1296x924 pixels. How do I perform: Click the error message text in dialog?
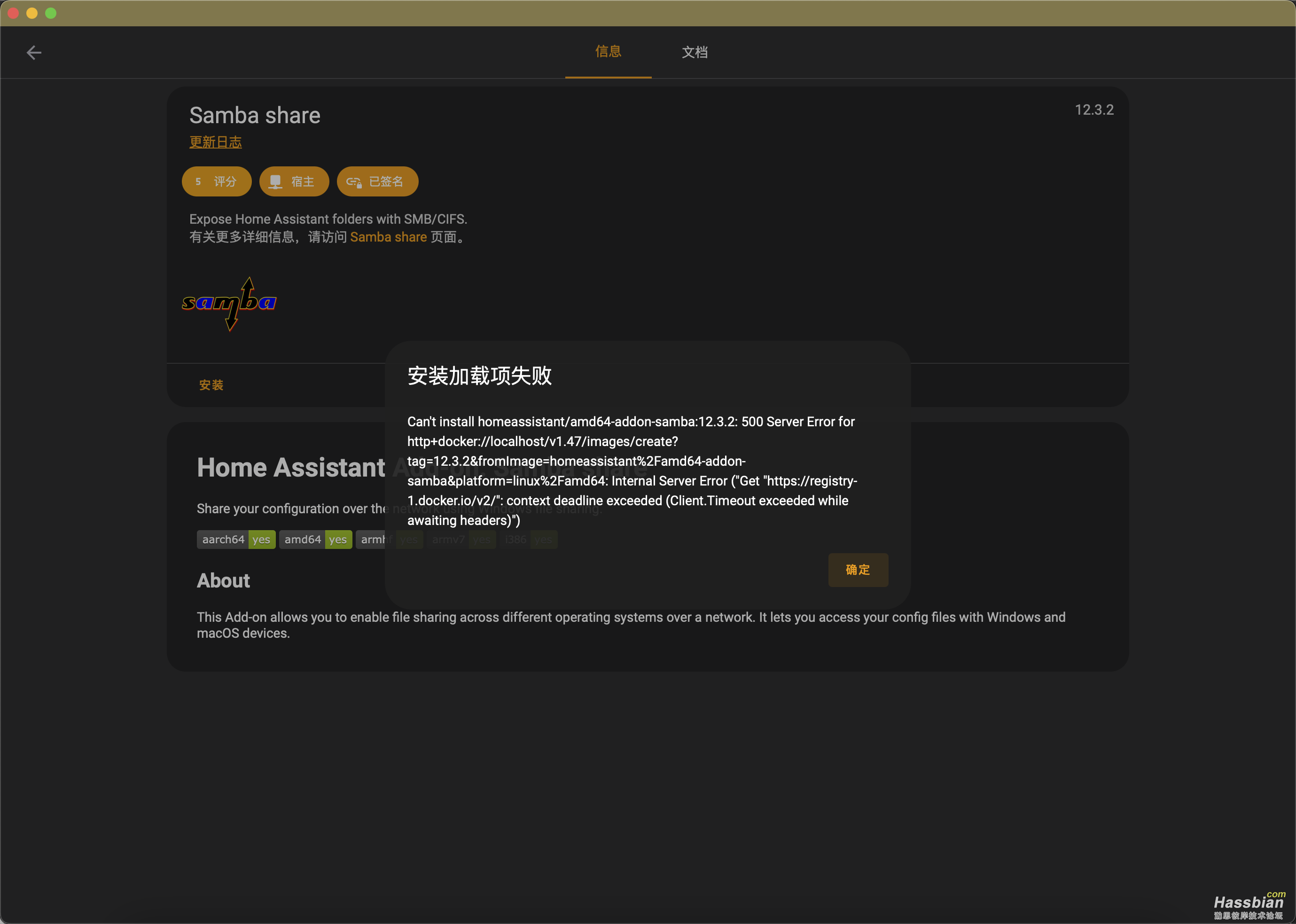(x=632, y=471)
